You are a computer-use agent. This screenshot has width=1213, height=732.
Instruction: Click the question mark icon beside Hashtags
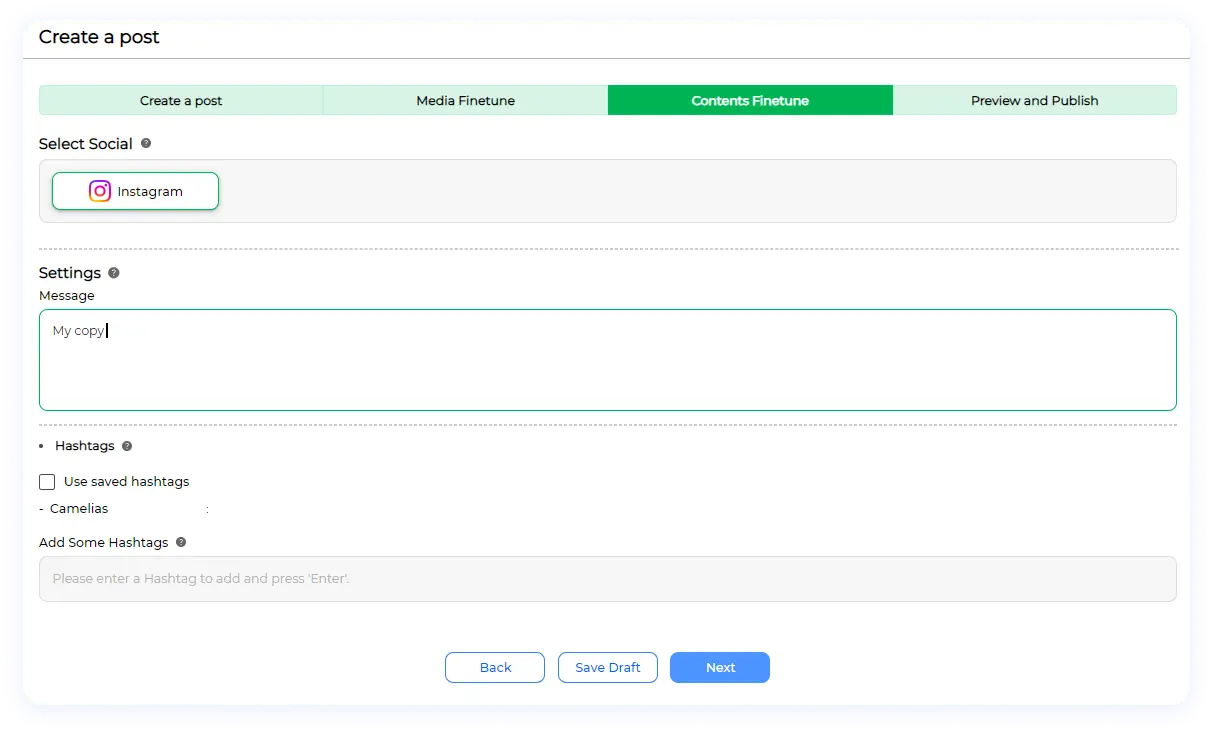pos(127,446)
